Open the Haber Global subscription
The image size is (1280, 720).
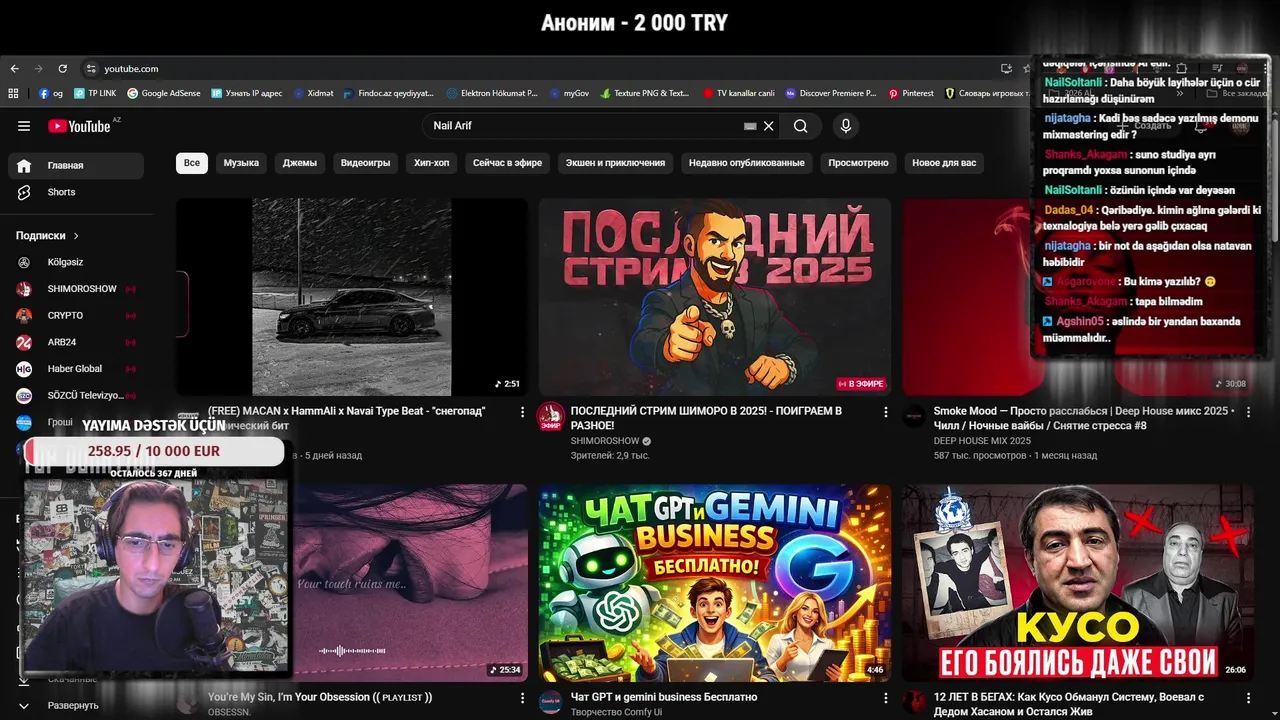click(x=76, y=369)
